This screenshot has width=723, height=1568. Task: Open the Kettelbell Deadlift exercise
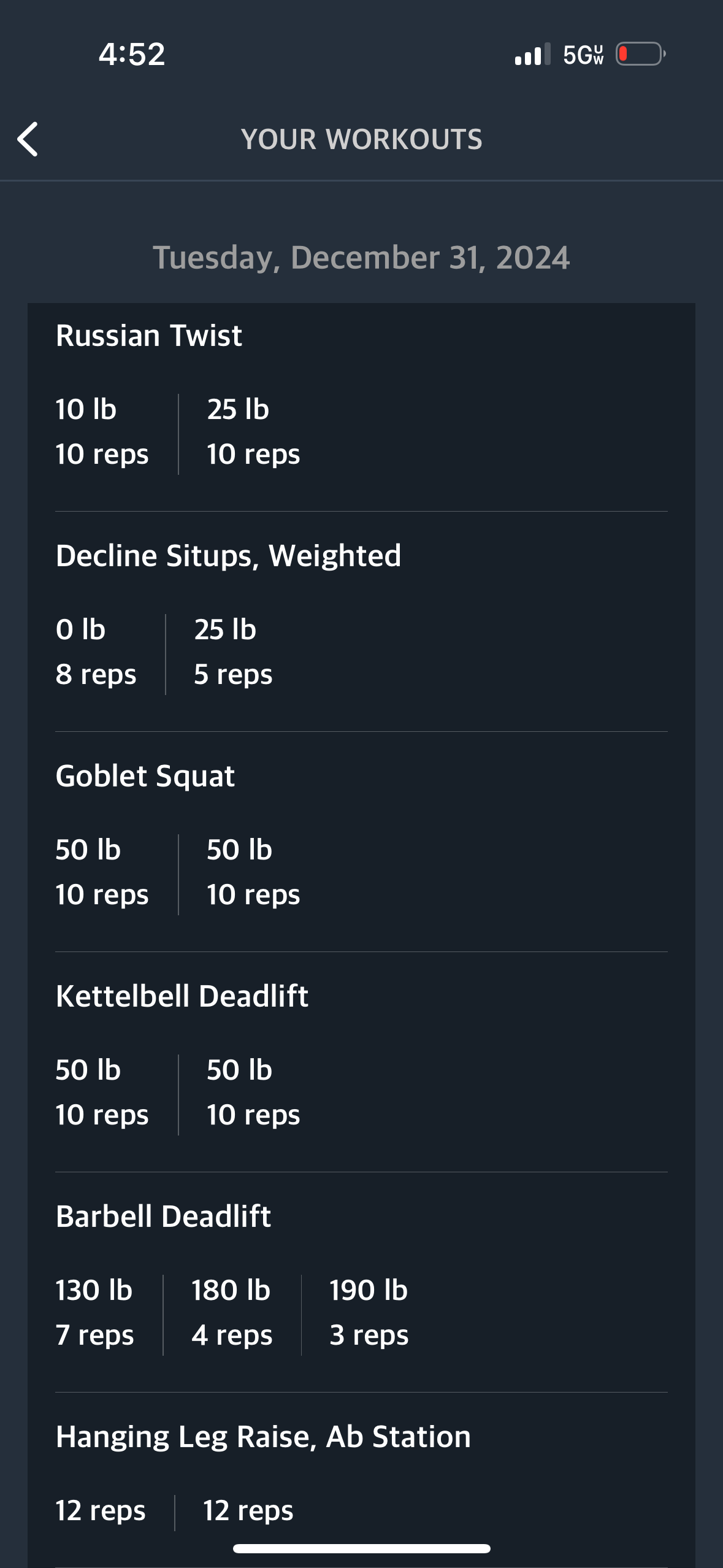coord(182,996)
